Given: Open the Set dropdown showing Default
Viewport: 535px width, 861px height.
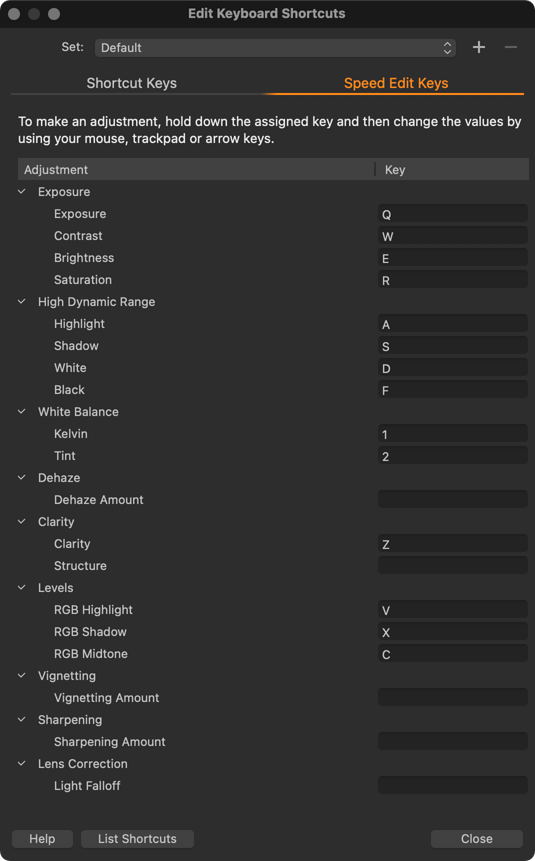Looking at the screenshot, I should point(275,48).
